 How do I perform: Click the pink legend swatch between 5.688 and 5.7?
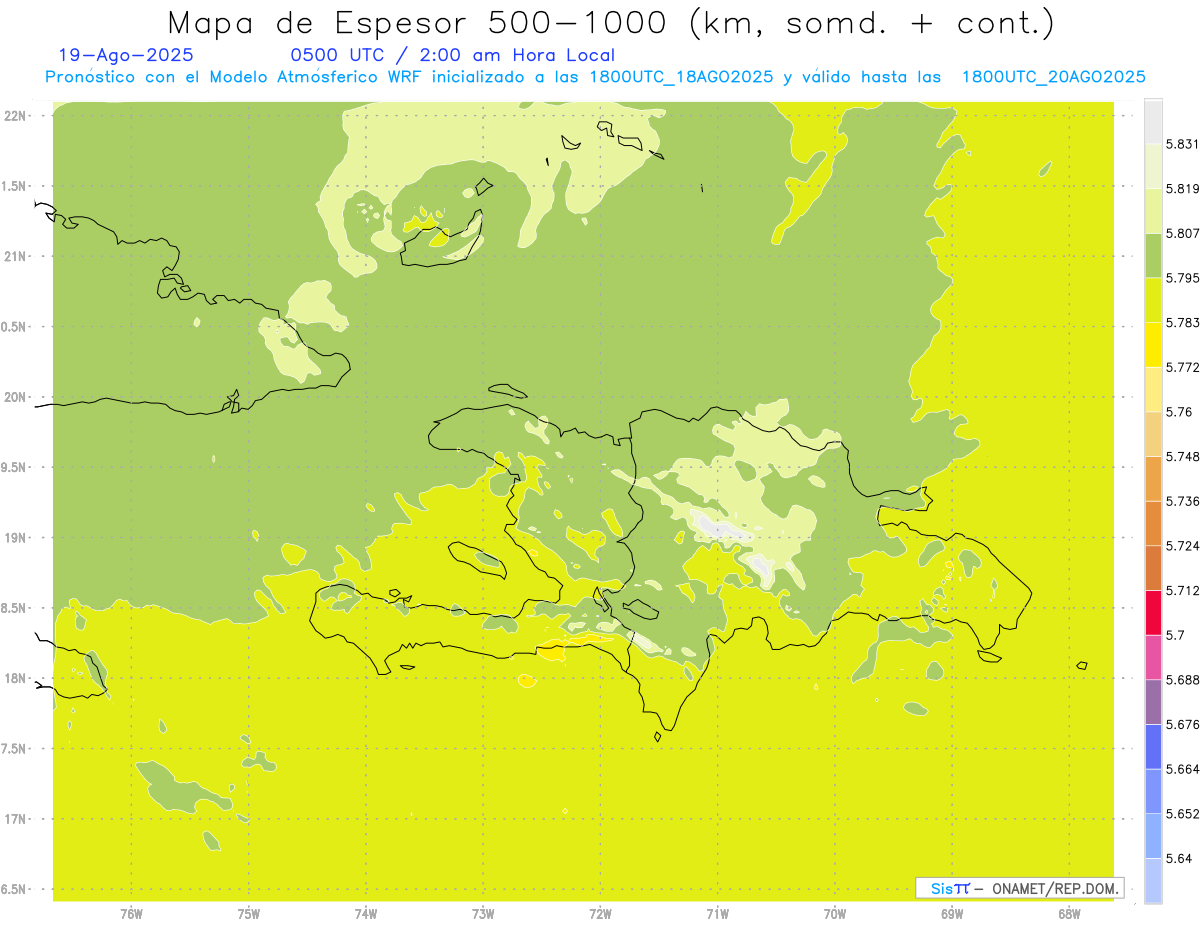pos(1153,657)
